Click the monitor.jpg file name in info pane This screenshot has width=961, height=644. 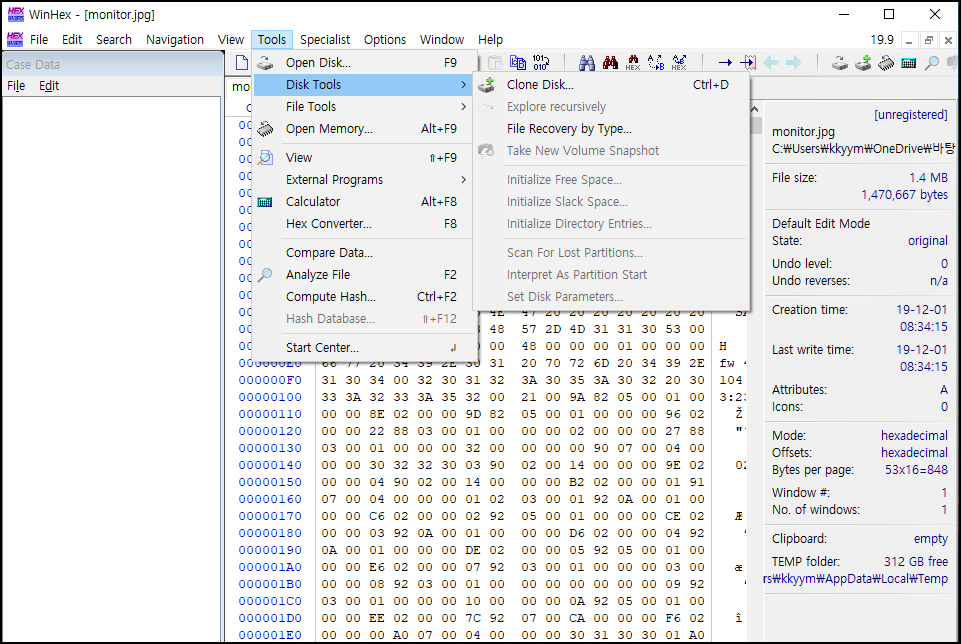[803, 132]
